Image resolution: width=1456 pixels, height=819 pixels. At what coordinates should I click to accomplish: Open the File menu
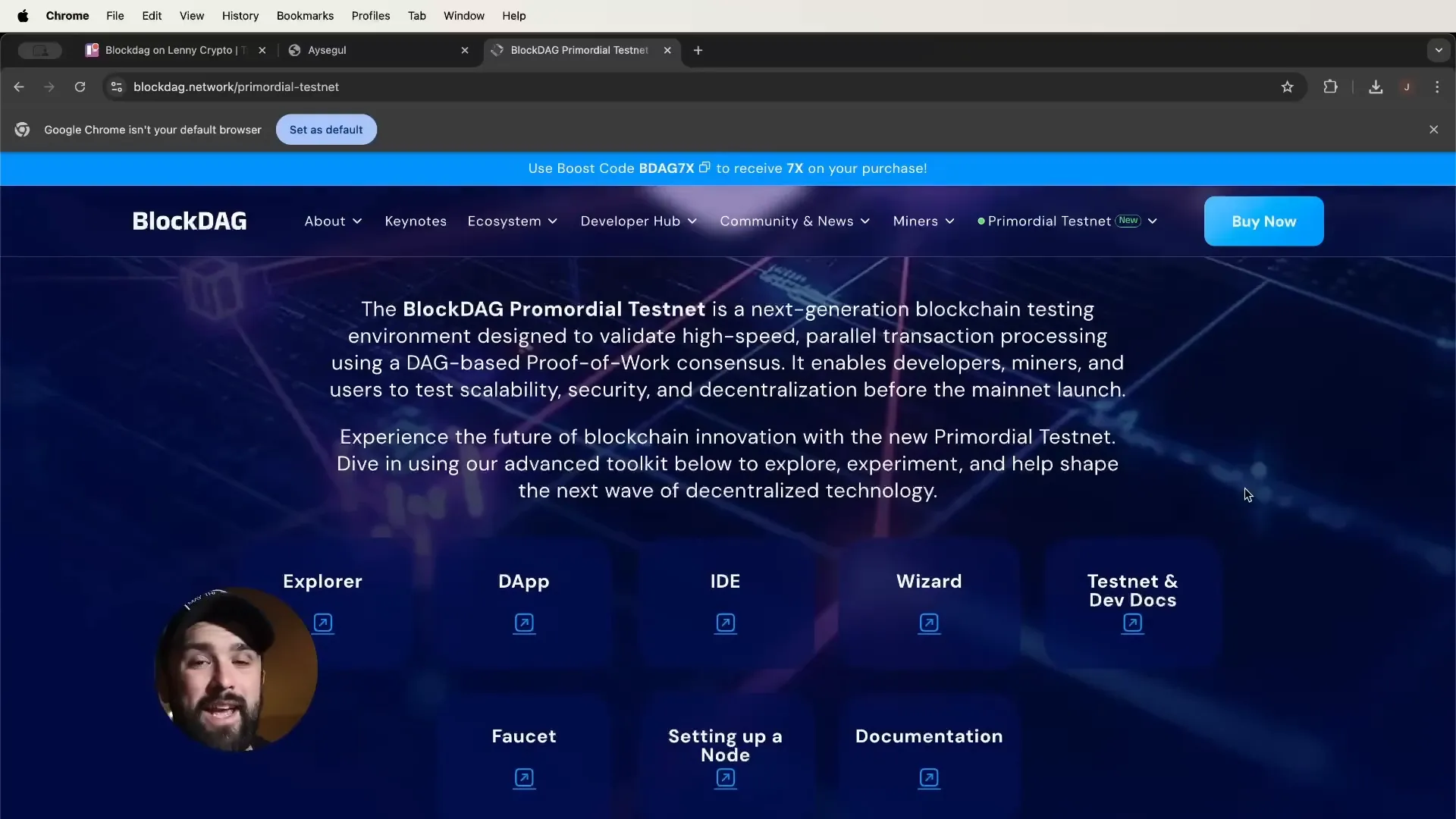click(115, 15)
